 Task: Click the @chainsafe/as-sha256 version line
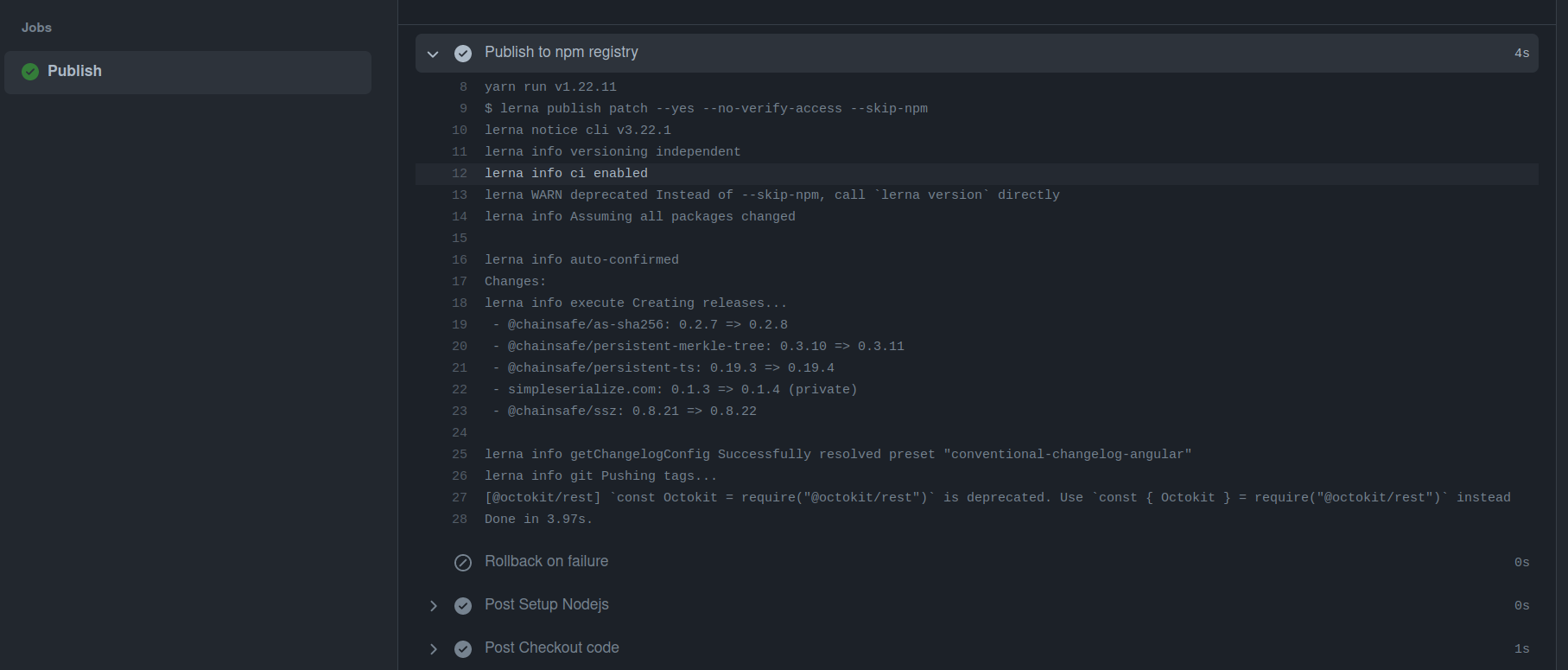click(640, 325)
